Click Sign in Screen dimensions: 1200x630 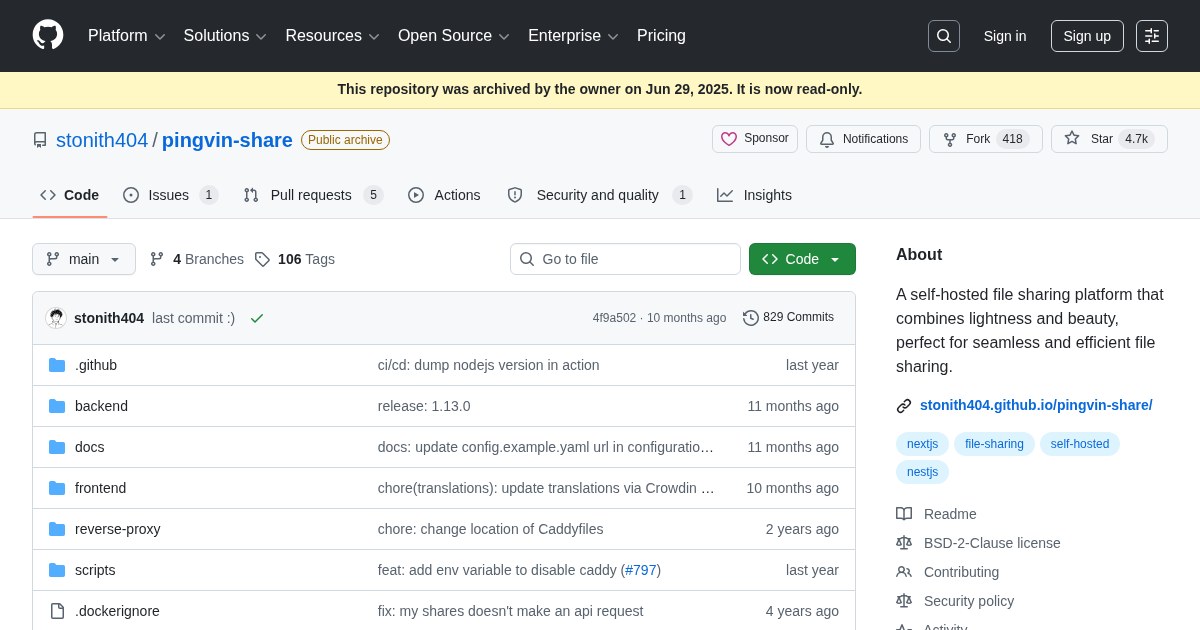point(1005,36)
